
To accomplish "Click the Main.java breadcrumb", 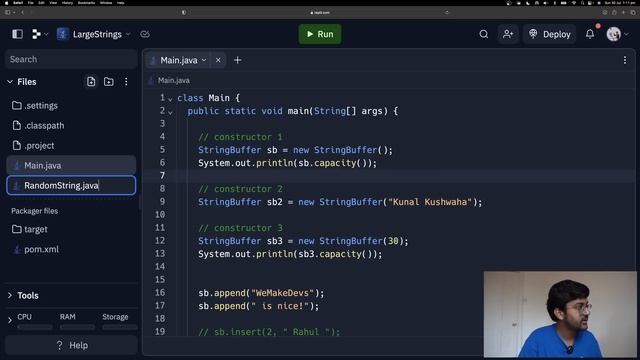I will click(x=173, y=80).
